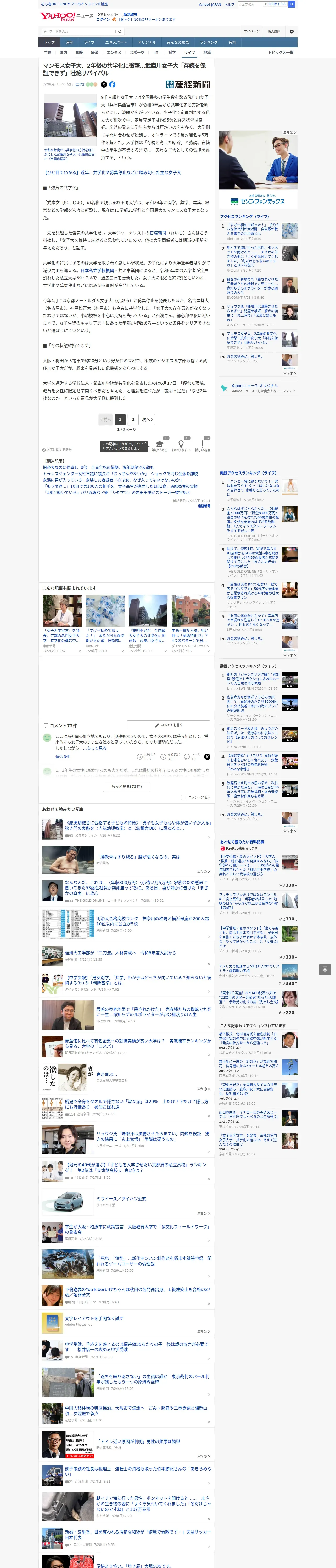Open ranking item 1 「すげー初めて知った！」
Viewport: 336px width, 1568px height.
tap(253, 229)
